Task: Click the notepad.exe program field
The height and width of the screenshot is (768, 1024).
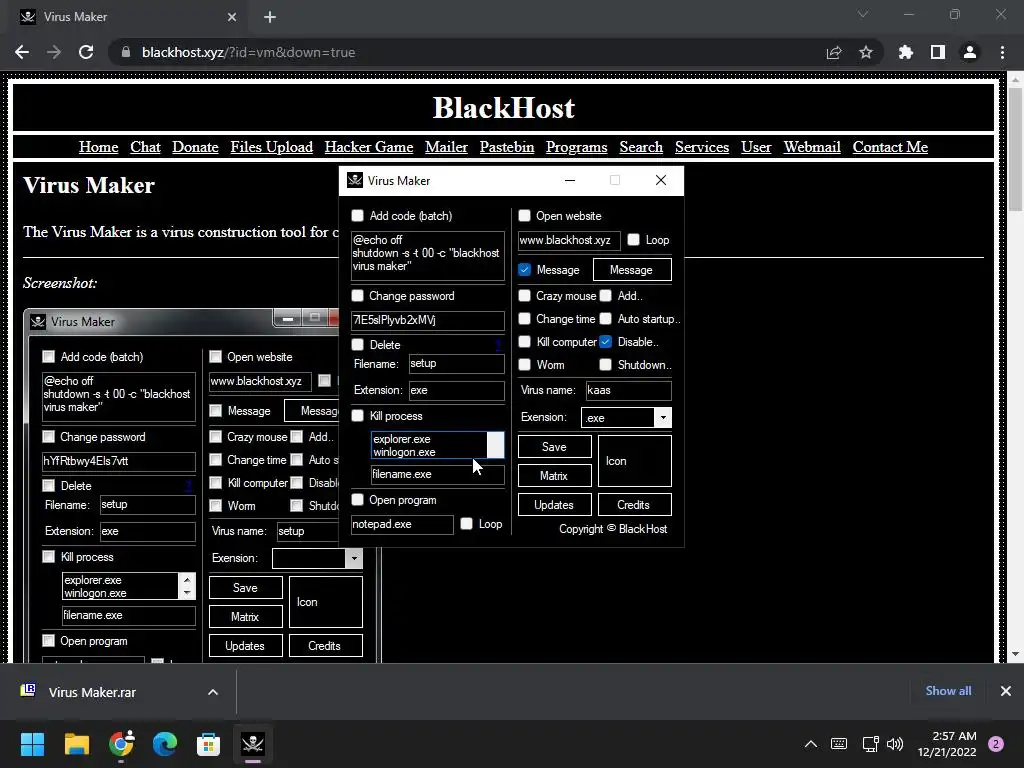Action: [402, 524]
